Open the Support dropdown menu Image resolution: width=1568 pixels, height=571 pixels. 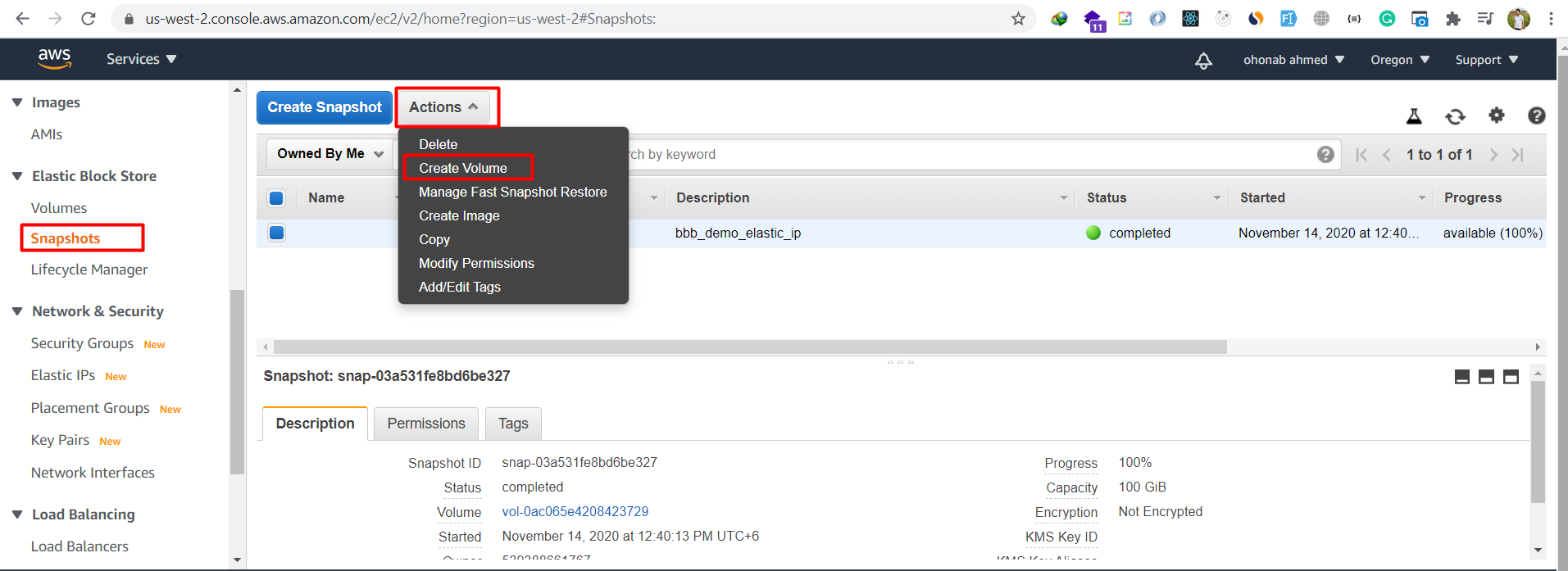pos(1487,60)
